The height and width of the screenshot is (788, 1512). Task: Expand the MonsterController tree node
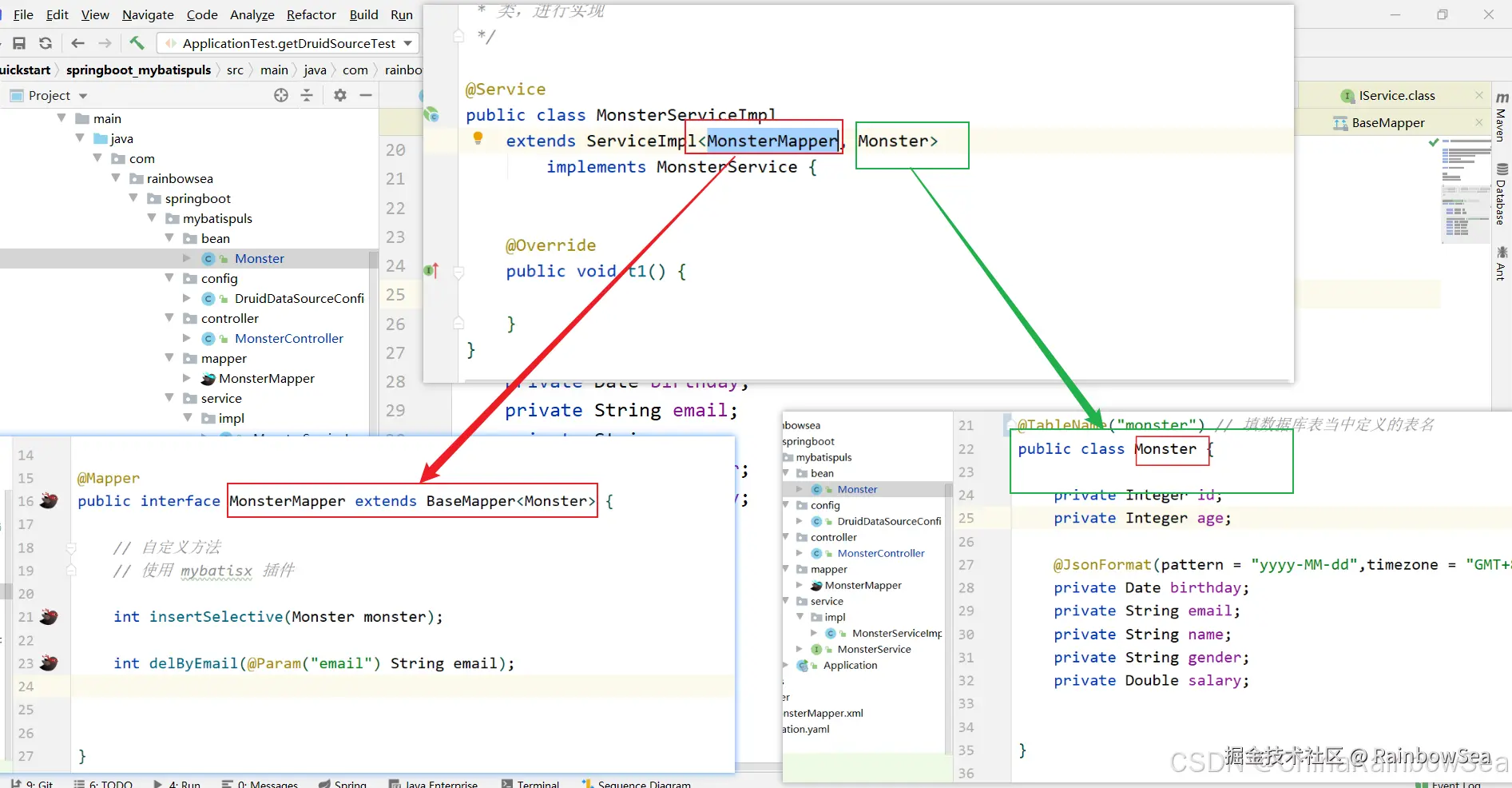tap(187, 338)
